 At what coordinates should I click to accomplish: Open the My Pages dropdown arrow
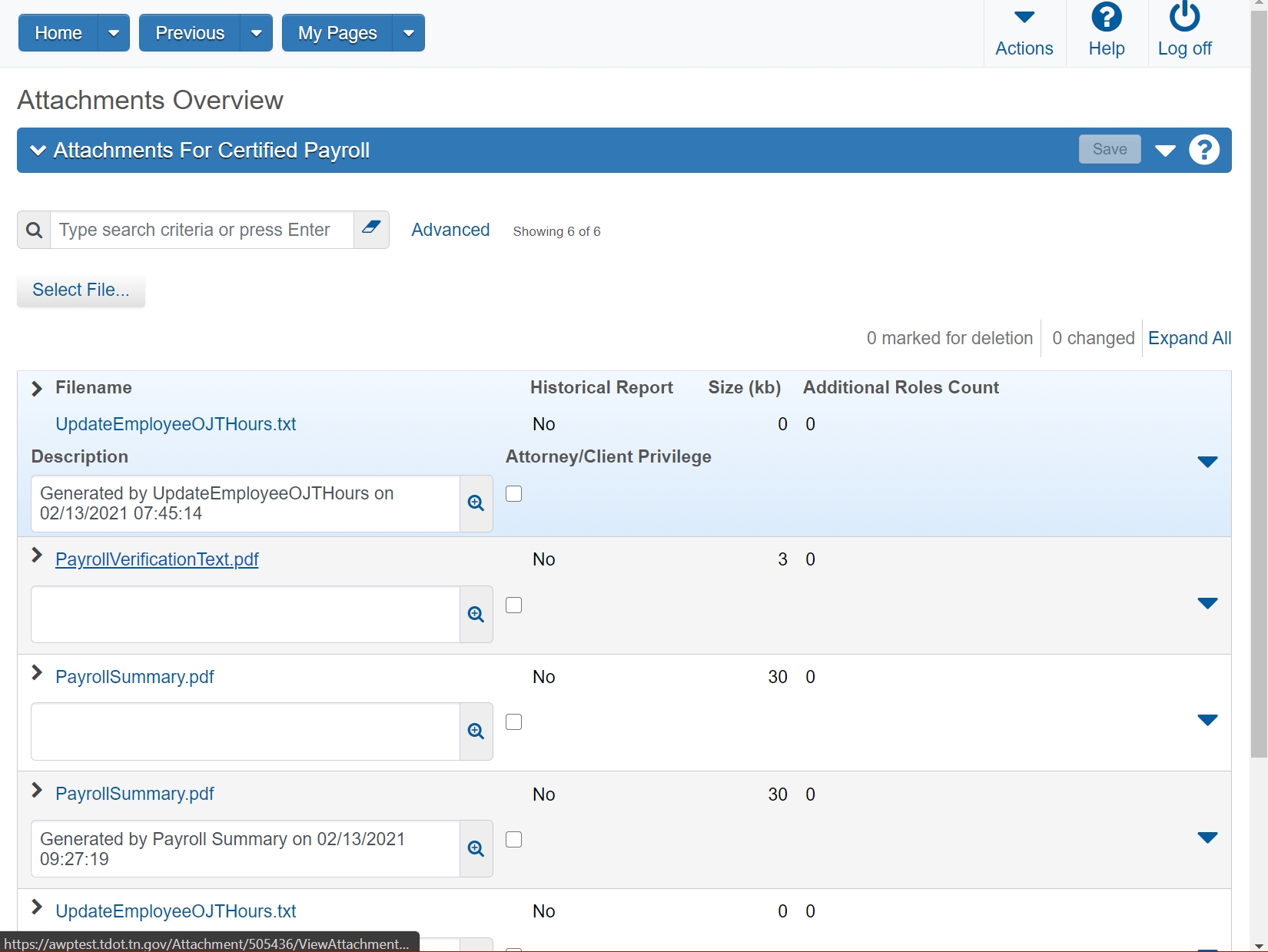pyautogui.click(x=409, y=33)
